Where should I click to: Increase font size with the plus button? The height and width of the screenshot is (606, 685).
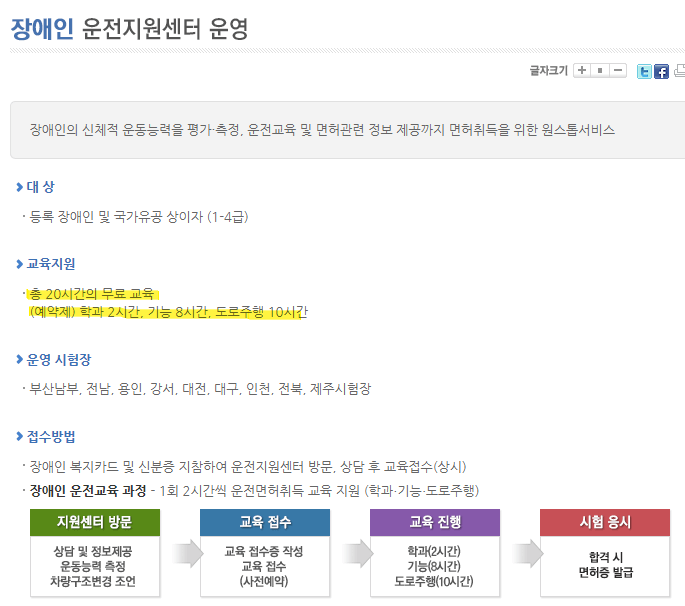pos(582,70)
